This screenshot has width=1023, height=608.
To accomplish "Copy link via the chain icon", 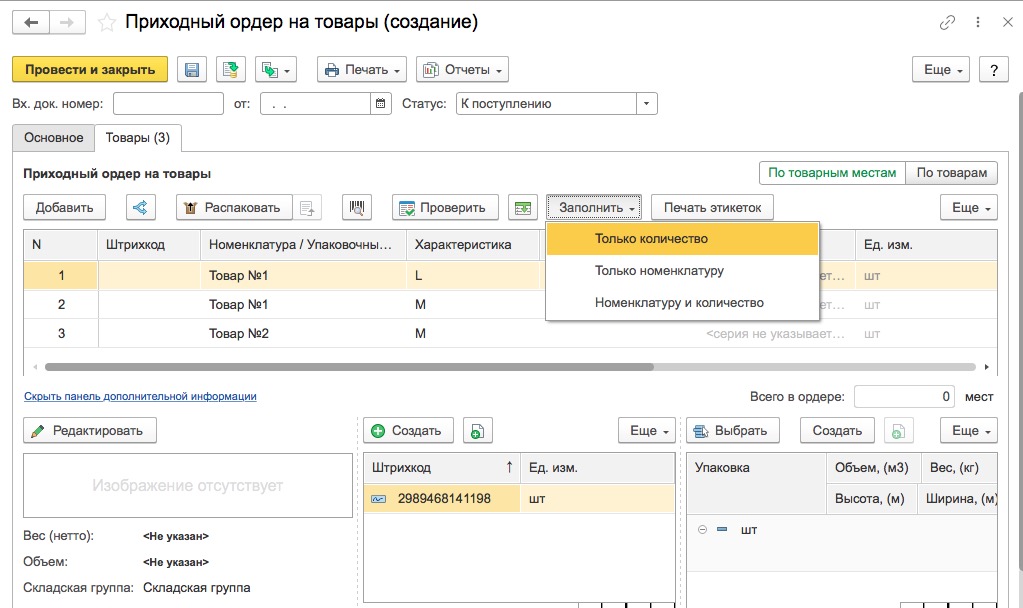I will pos(947,22).
